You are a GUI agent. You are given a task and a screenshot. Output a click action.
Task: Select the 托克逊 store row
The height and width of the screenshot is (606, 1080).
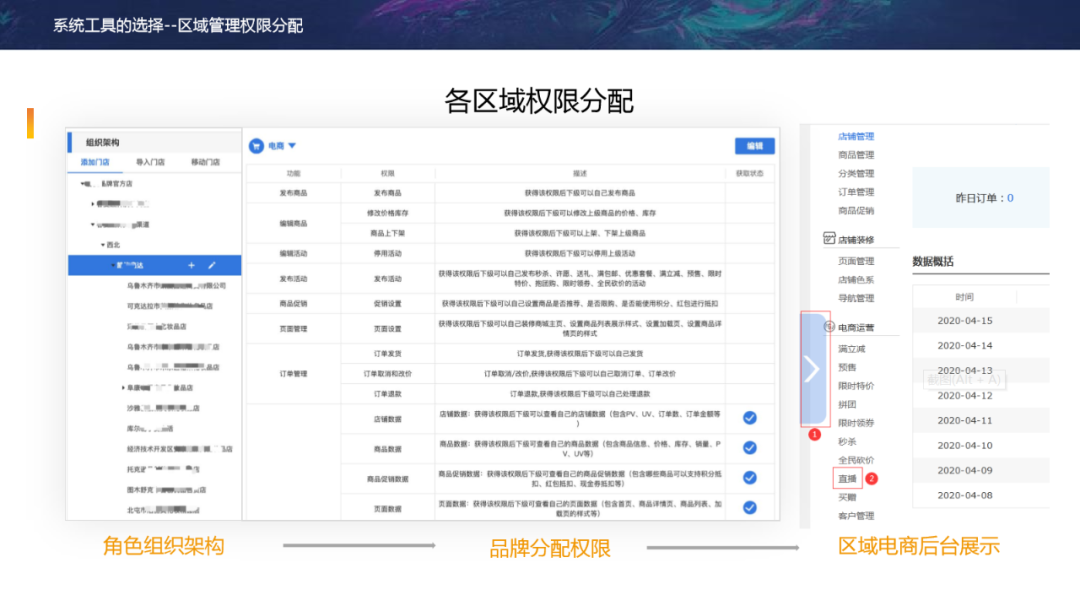coord(163,470)
